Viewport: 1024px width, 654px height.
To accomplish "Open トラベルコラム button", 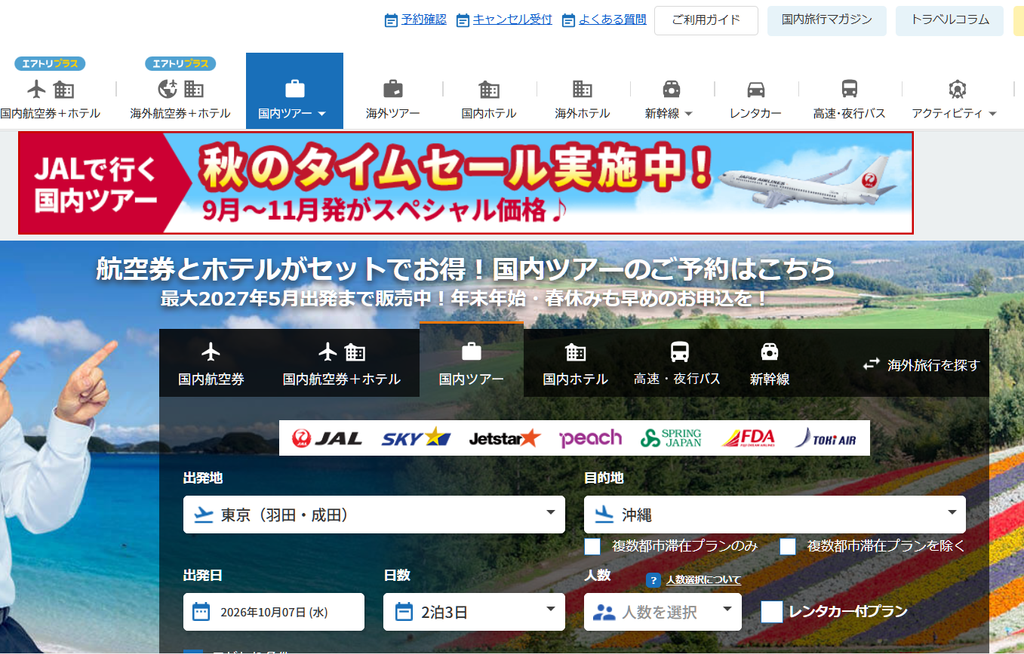I will pyautogui.click(x=950, y=20).
